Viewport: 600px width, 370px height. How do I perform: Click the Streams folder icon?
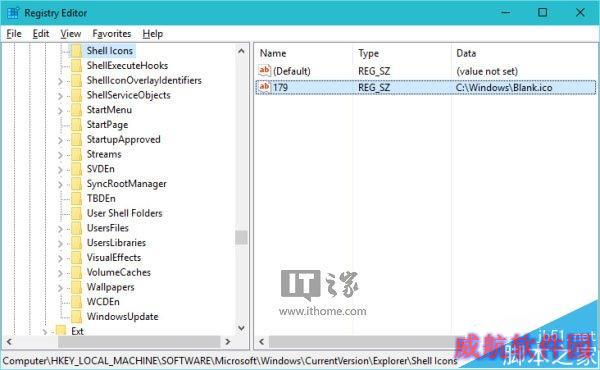[77, 154]
